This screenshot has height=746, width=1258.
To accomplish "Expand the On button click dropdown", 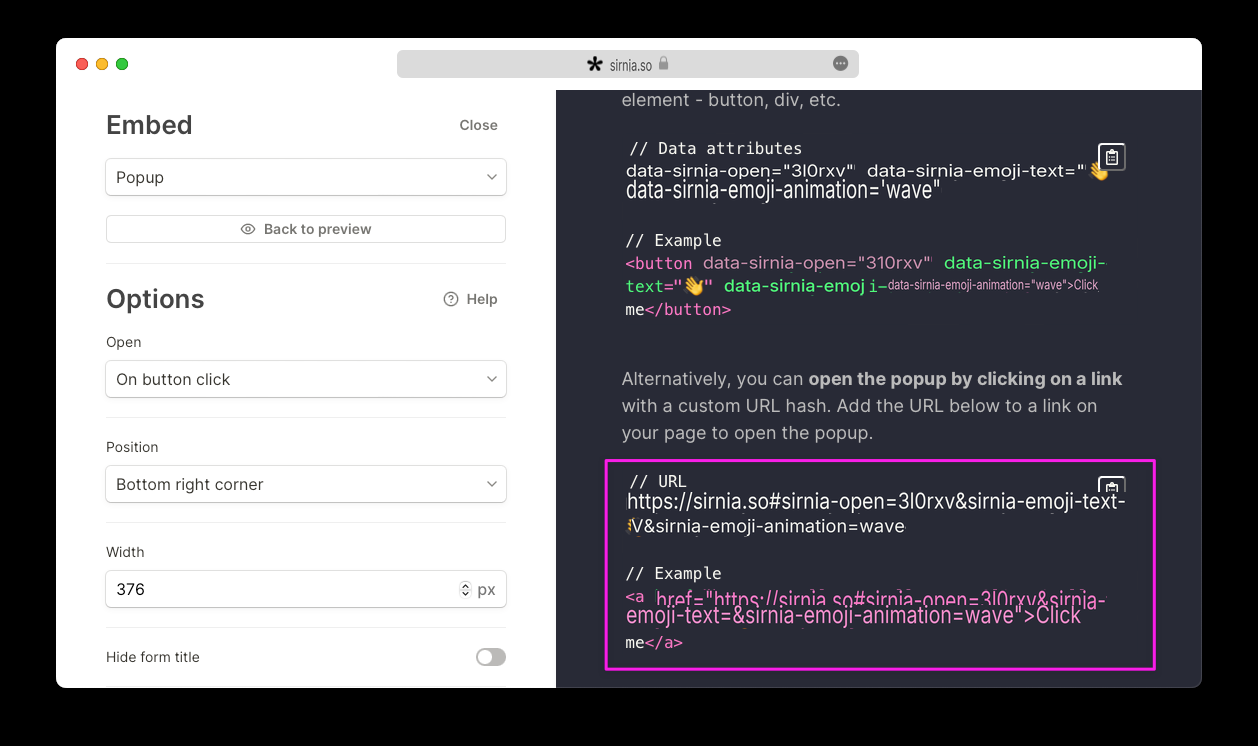I will [x=306, y=379].
